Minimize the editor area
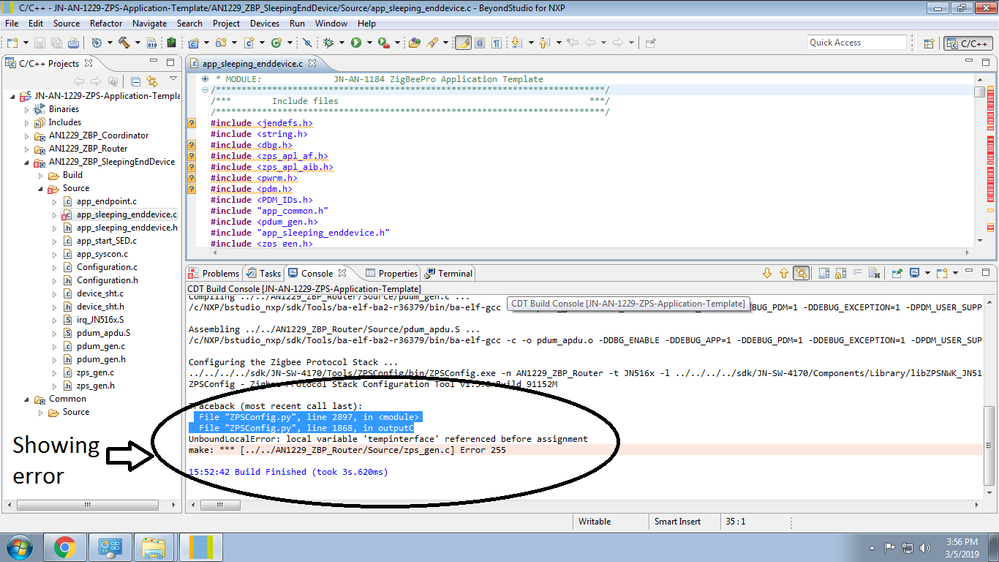 pyautogui.click(x=969, y=61)
